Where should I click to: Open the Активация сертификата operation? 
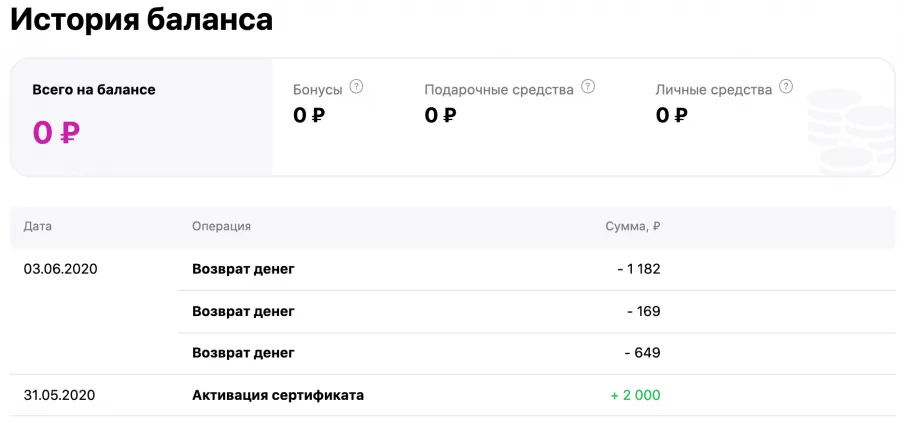[278, 395]
